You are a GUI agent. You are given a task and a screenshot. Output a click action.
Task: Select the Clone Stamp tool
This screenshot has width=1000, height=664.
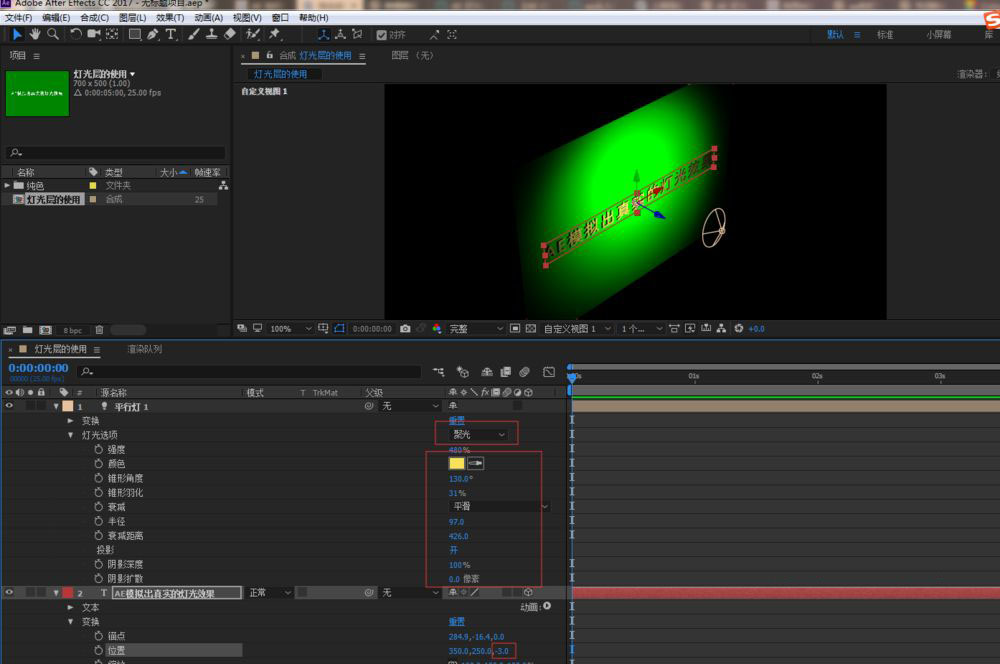click(211, 34)
